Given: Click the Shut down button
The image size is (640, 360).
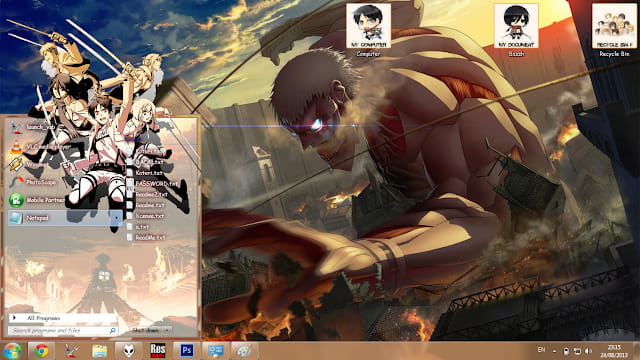Looking at the screenshot, I should (x=146, y=330).
